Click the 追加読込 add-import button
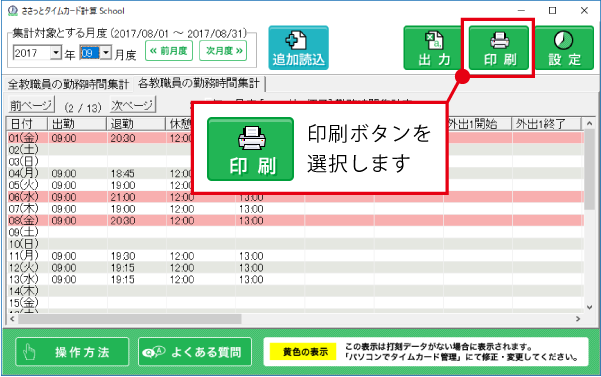Viewport: 601px width, 377px height. (x=299, y=48)
